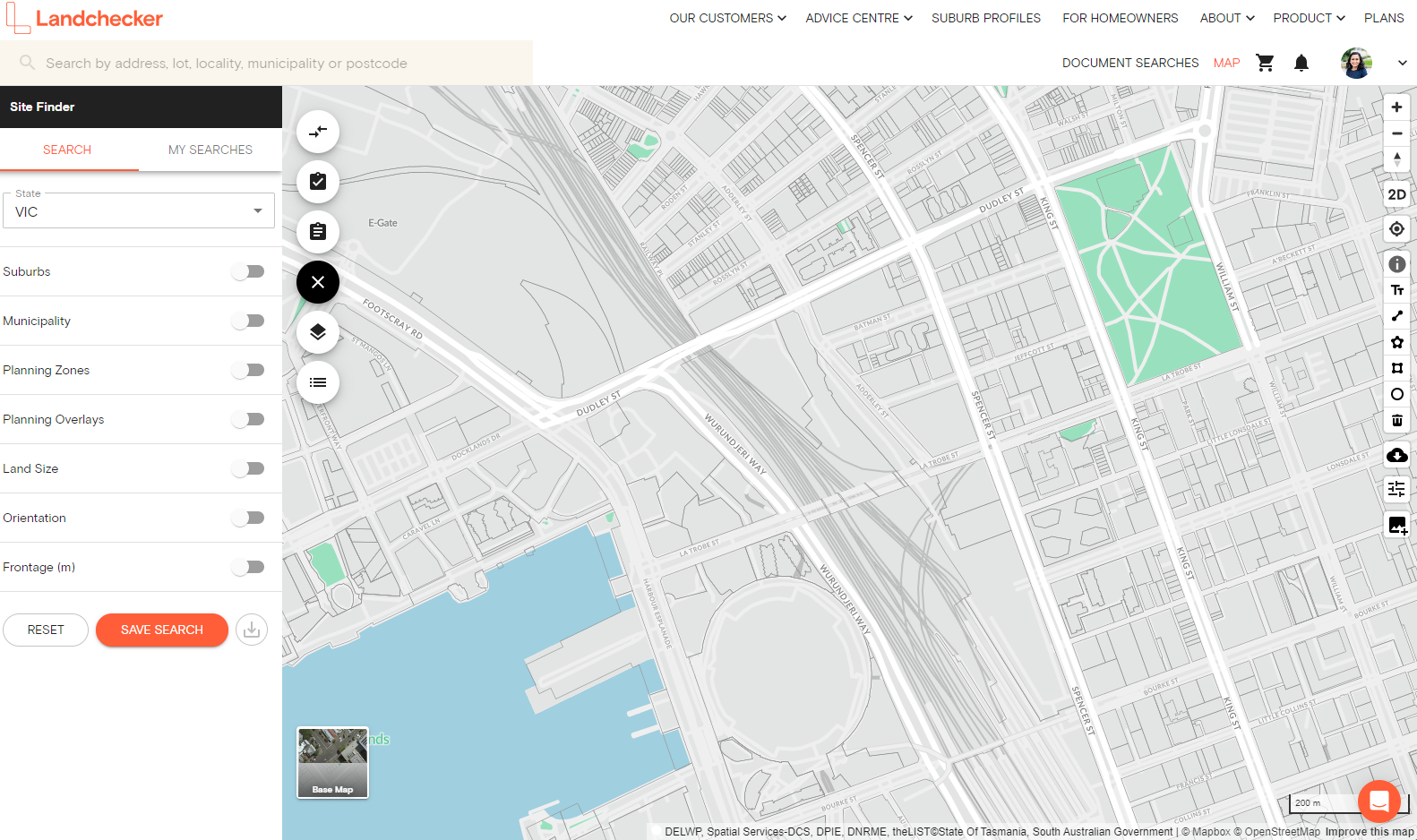Viewport: 1417px width, 840px height.
Task: Expand the account menu chevron
Action: click(x=1402, y=63)
